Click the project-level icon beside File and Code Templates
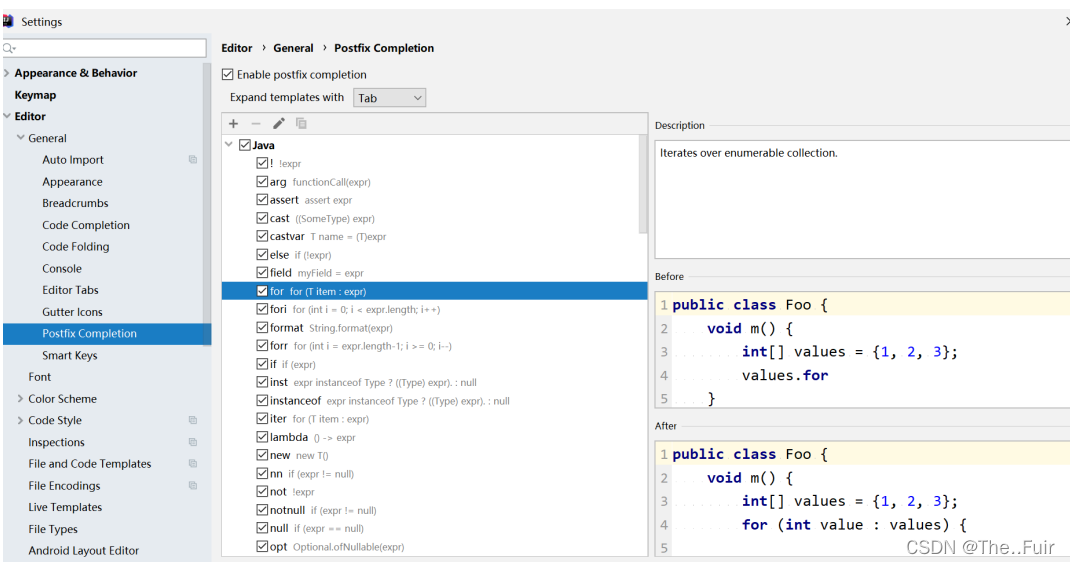1070x564 pixels. coord(193,464)
